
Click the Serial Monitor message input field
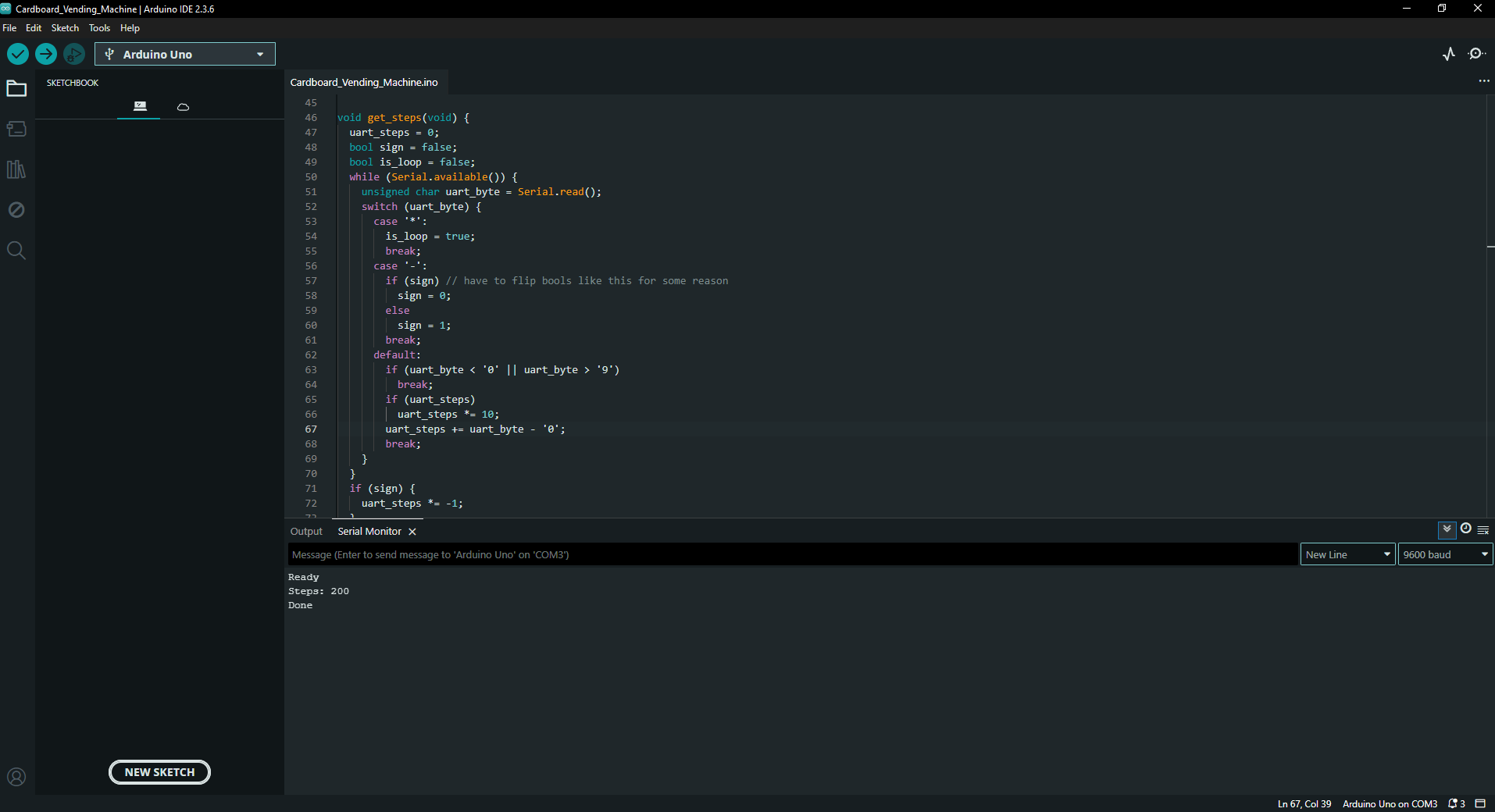792,554
